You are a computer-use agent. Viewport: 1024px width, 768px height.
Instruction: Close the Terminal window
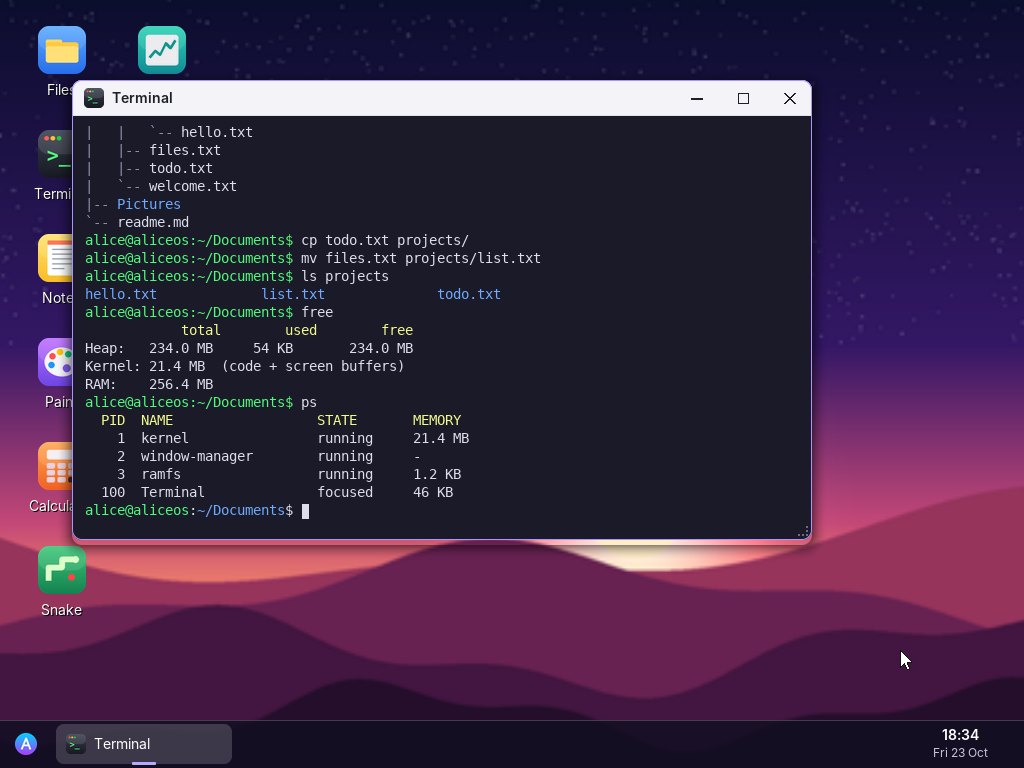point(790,99)
